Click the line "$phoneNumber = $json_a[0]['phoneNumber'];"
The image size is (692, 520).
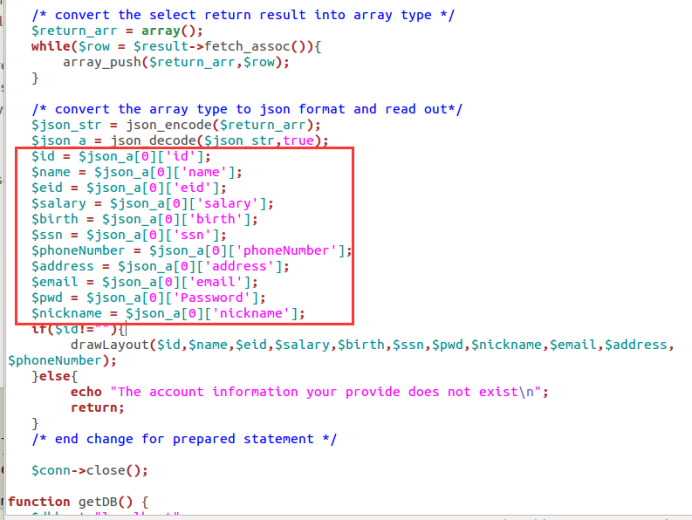coord(192,251)
